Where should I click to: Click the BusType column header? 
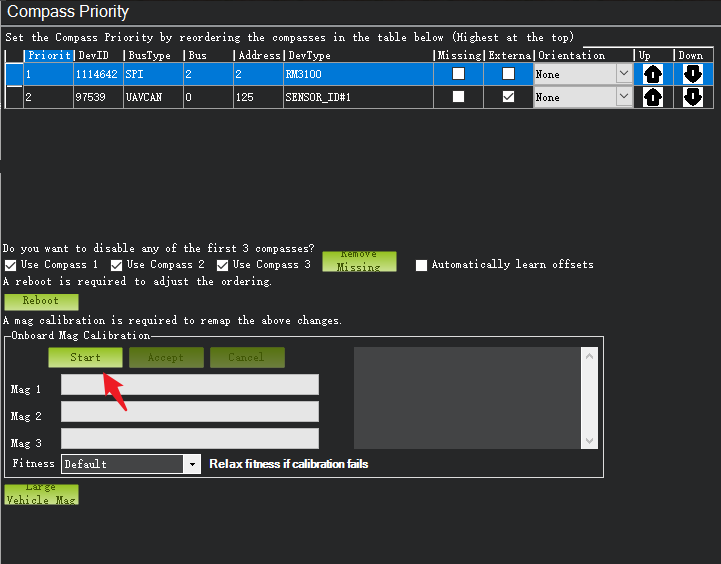tap(152, 55)
